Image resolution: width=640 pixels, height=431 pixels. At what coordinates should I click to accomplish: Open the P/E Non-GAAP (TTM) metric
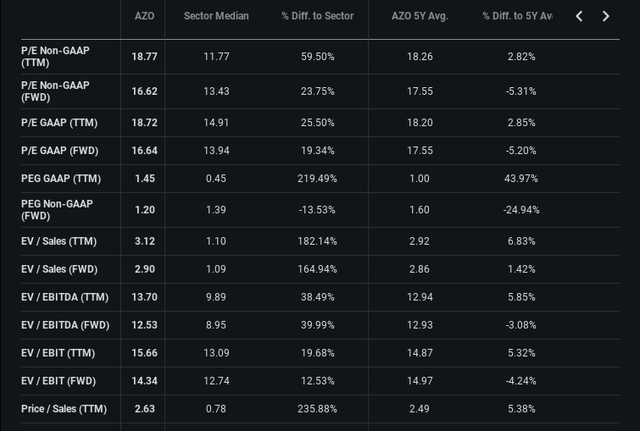[x=55, y=56]
